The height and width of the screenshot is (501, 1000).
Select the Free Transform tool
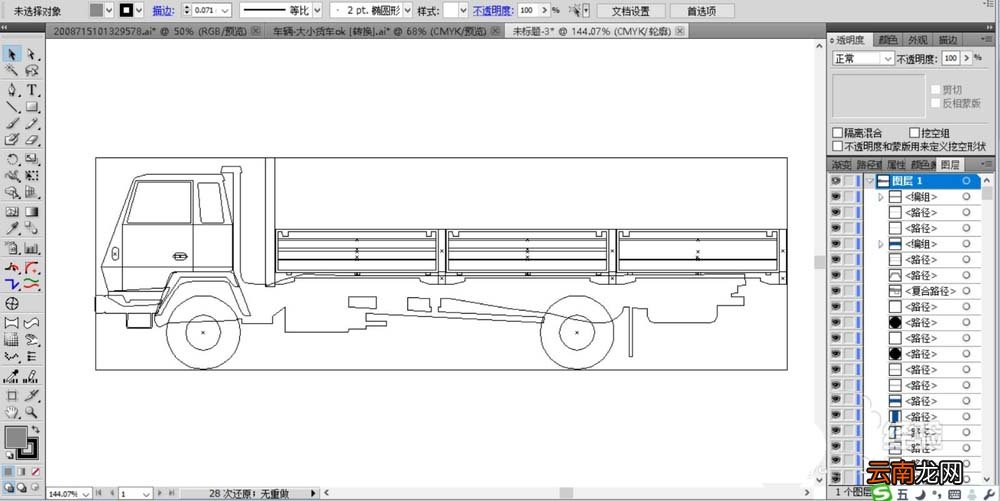tap(31, 175)
